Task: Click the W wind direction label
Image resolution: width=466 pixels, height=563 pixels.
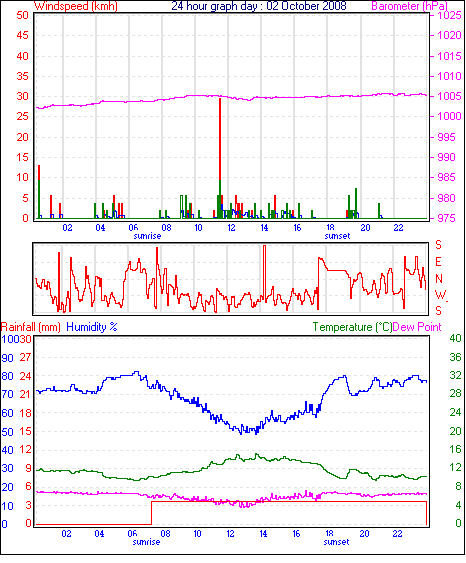Action: pyautogui.click(x=440, y=295)
